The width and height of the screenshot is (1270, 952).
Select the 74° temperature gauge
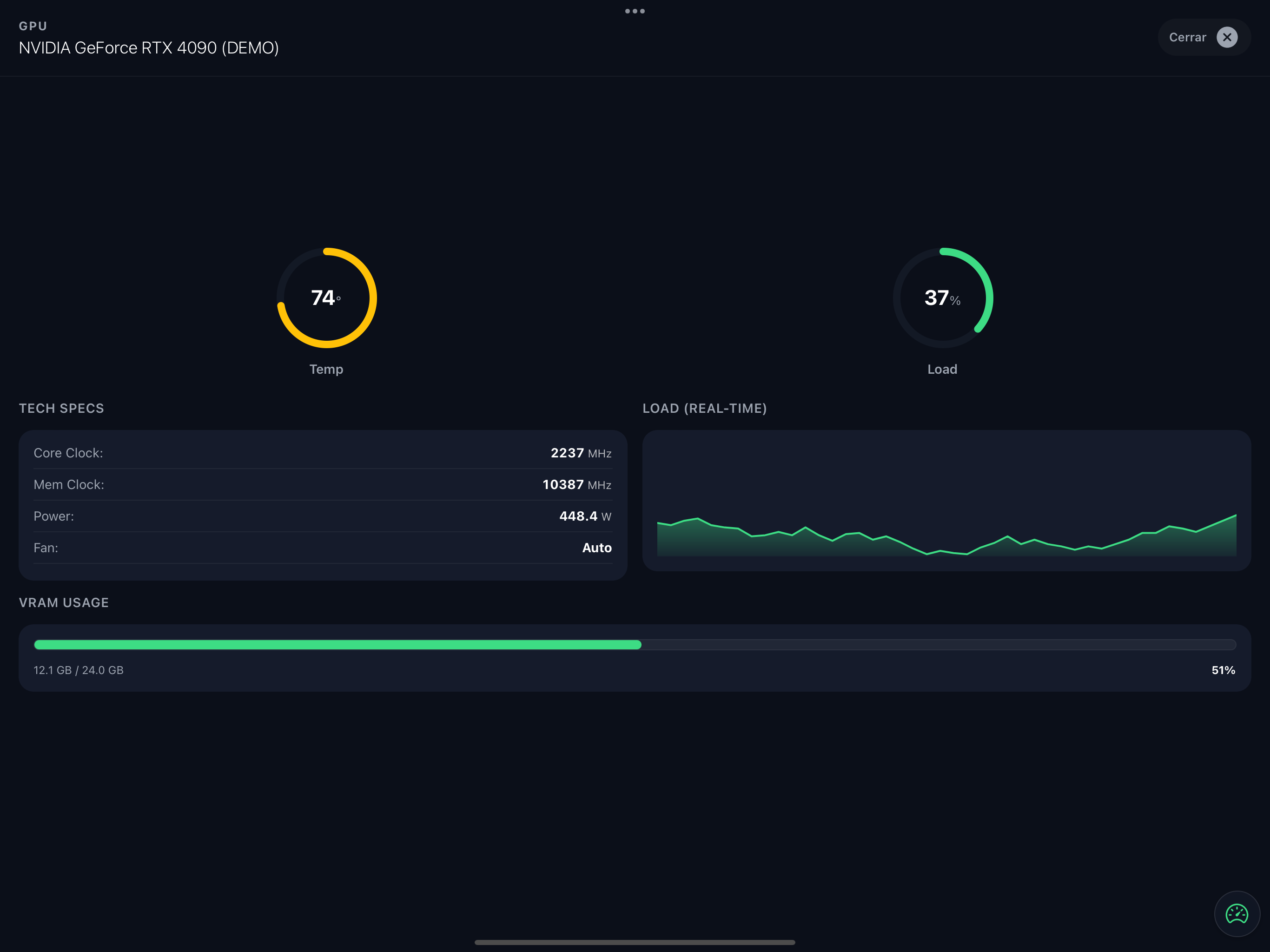click(x=327, y=297)
